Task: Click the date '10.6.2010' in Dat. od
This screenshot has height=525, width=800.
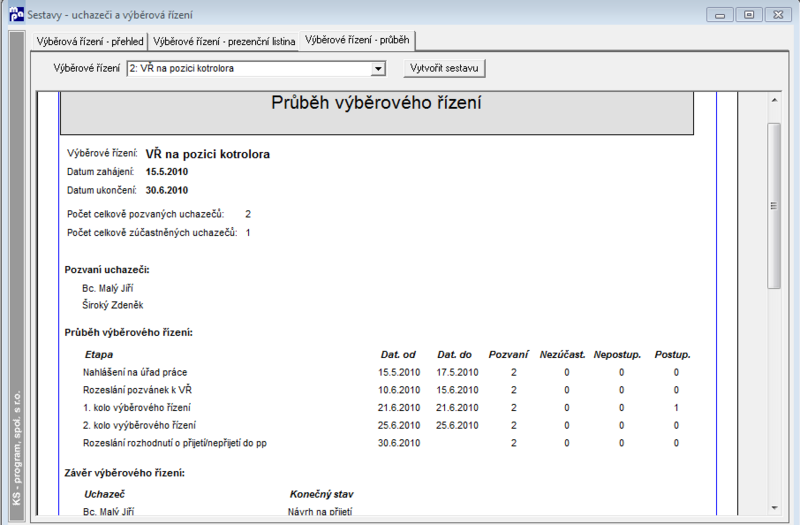Action: click(399, 390)
